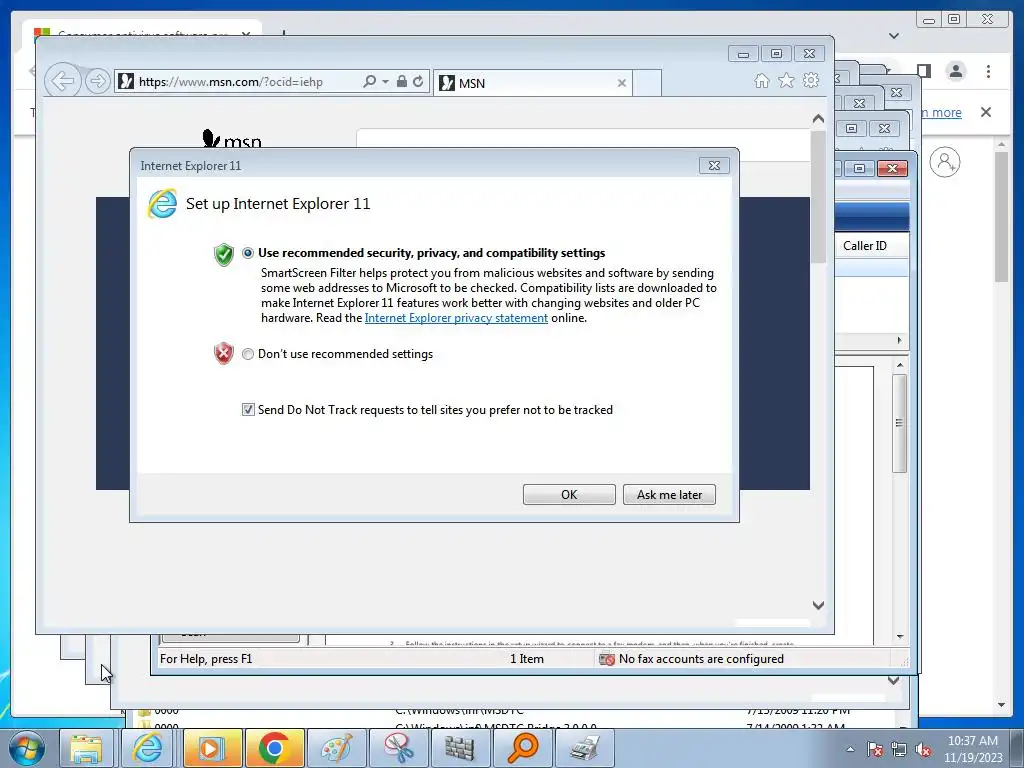The width and height of the screenshot is (1024, 768).
Task: Show hidden system tray icons
Action: click(x=850, y=749)
